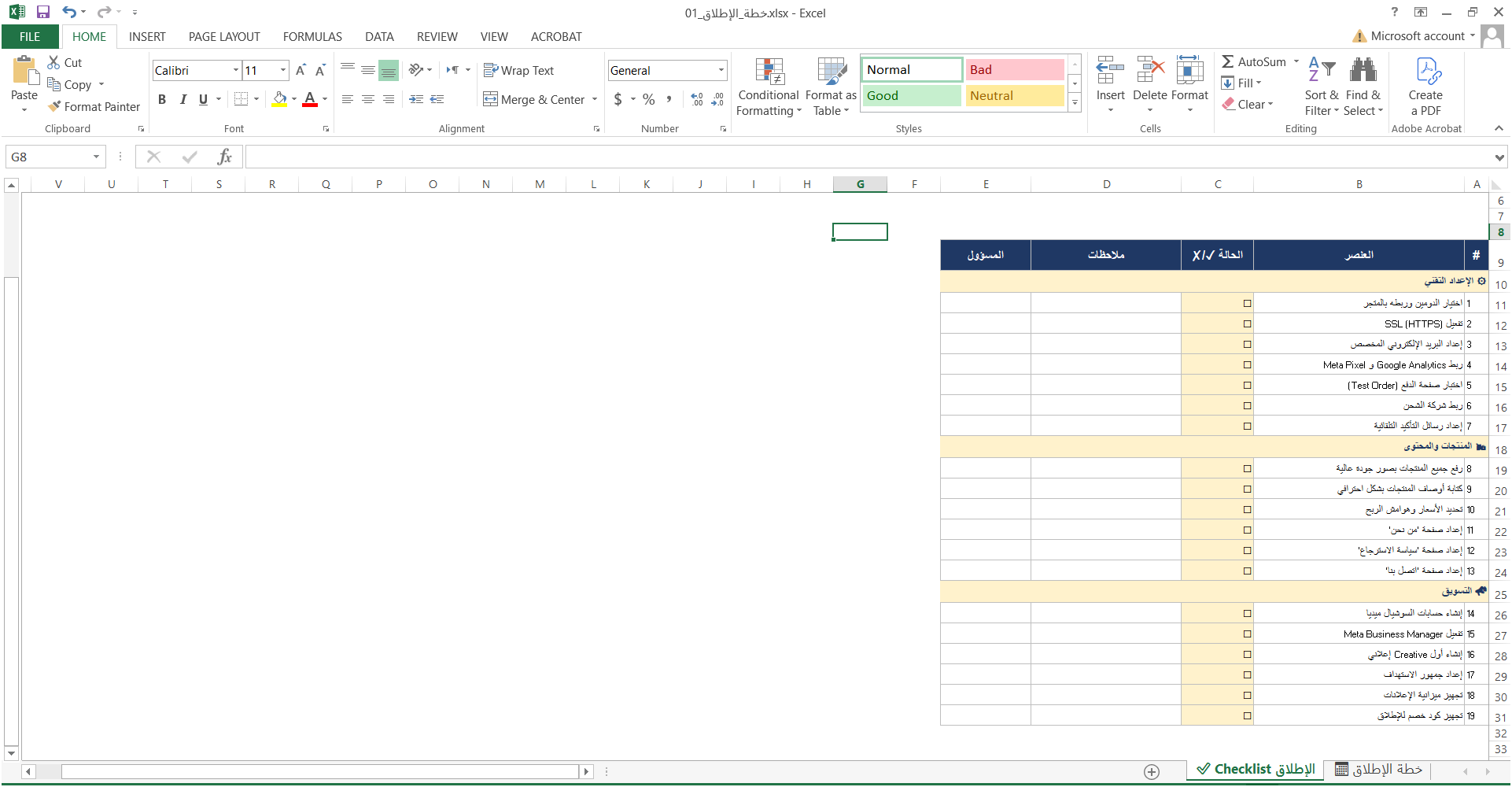Screen dimensions: 1512x787
Task: Tick checkbox in item 19 row
Action: 1247,715
